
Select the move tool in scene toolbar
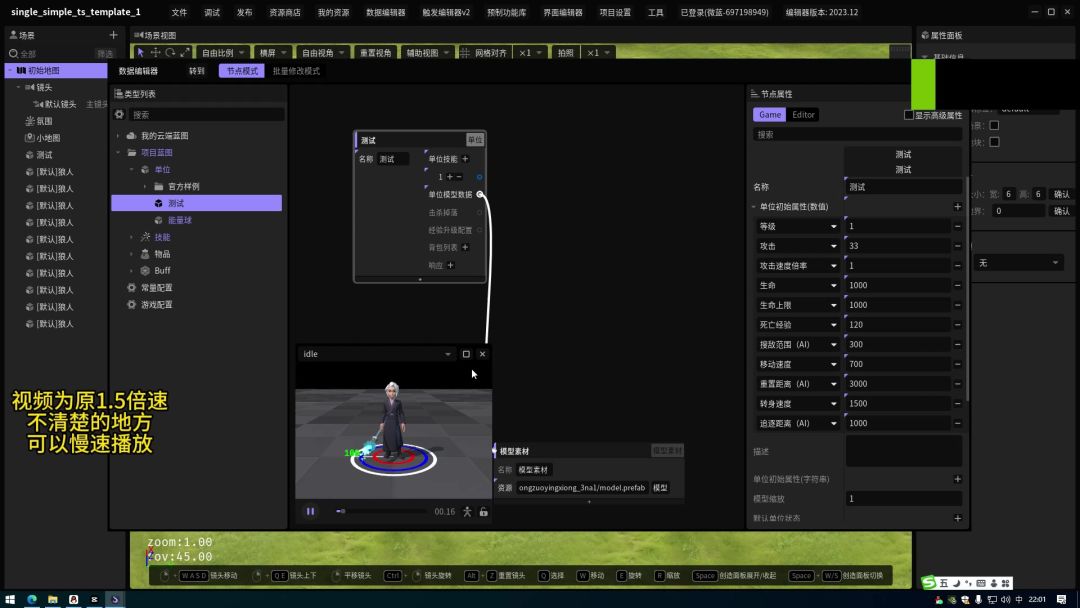(155, 52)
